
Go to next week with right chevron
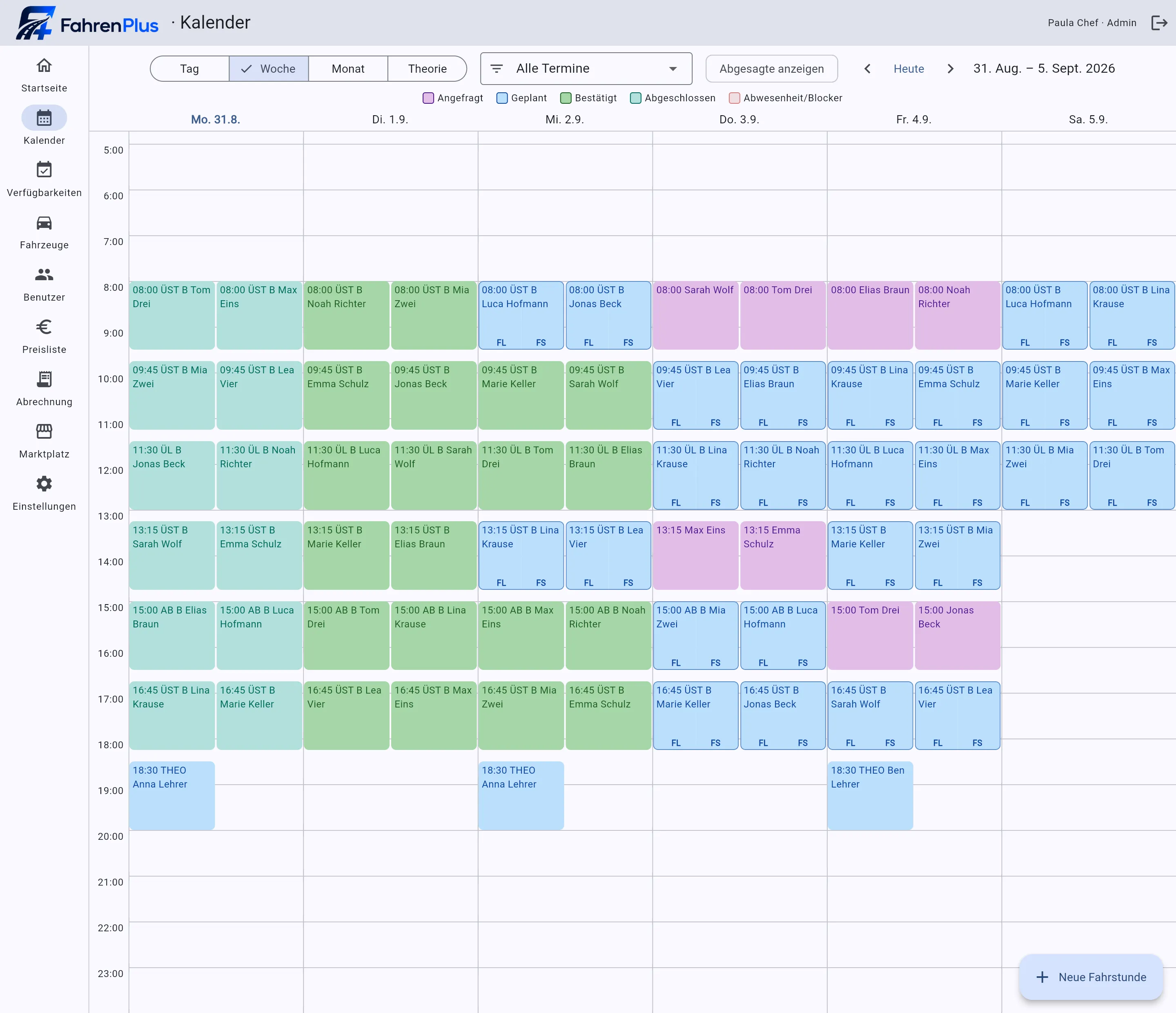pyautogui.click(x=951, y=69)
